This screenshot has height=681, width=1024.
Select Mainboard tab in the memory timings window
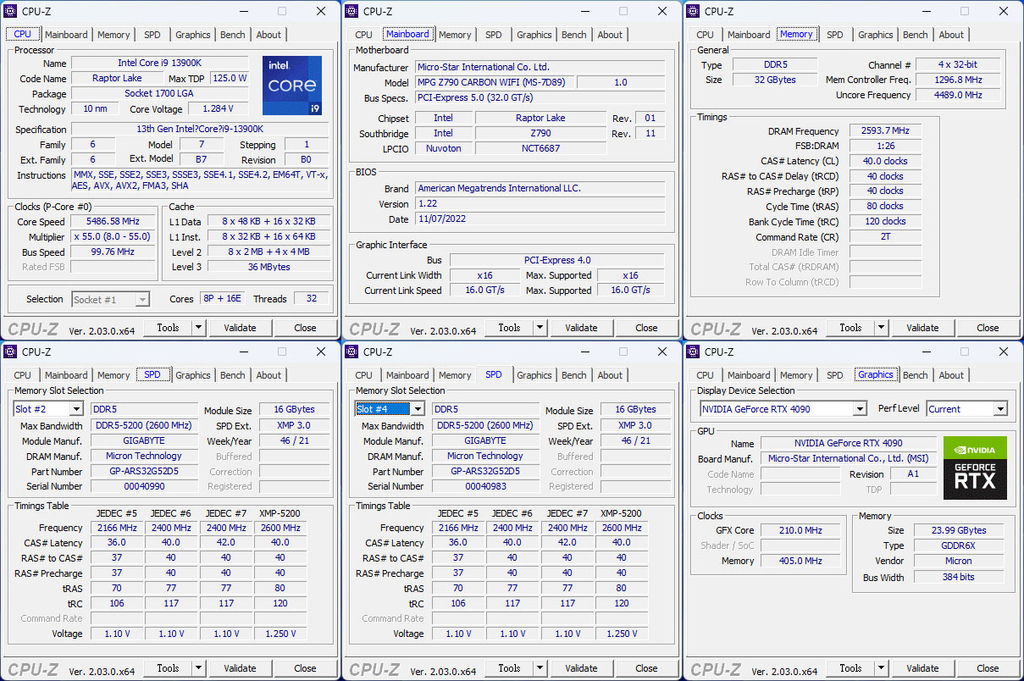[x=748, y=35]
